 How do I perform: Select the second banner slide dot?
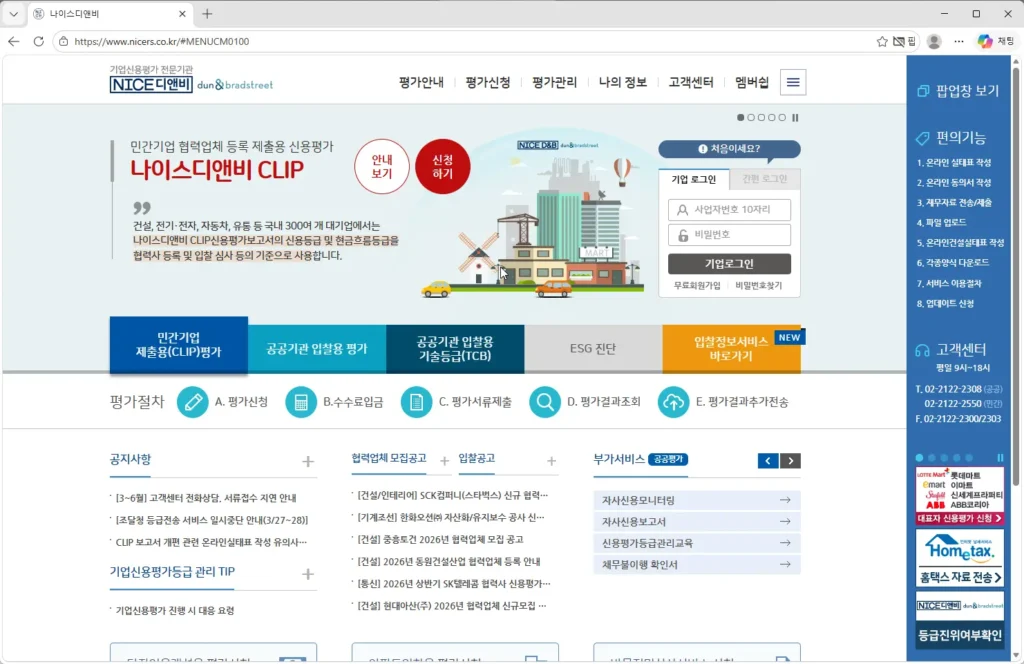point(751,118)
